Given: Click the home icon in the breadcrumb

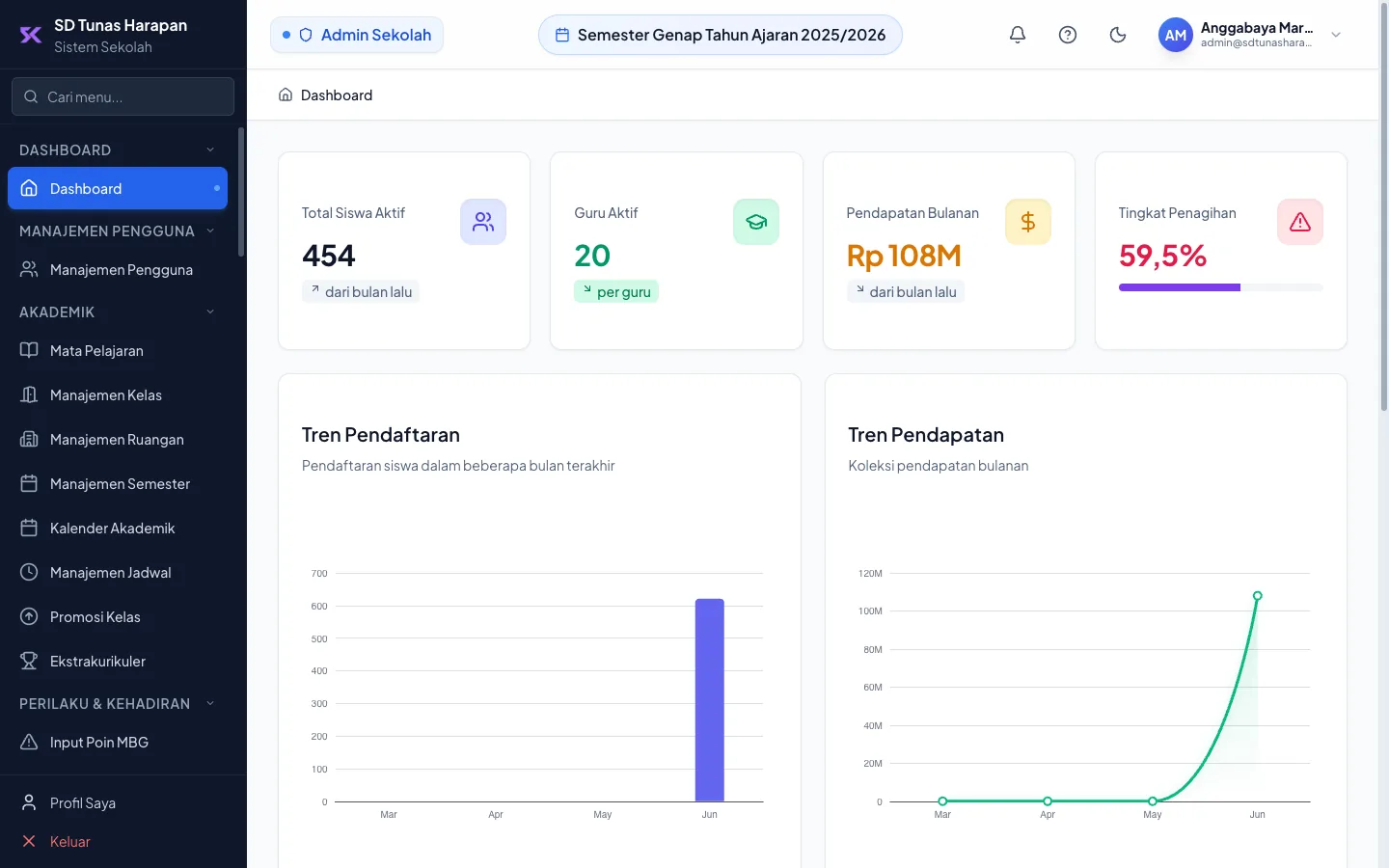Looking at the screenshot, I should tap(286, 95).
